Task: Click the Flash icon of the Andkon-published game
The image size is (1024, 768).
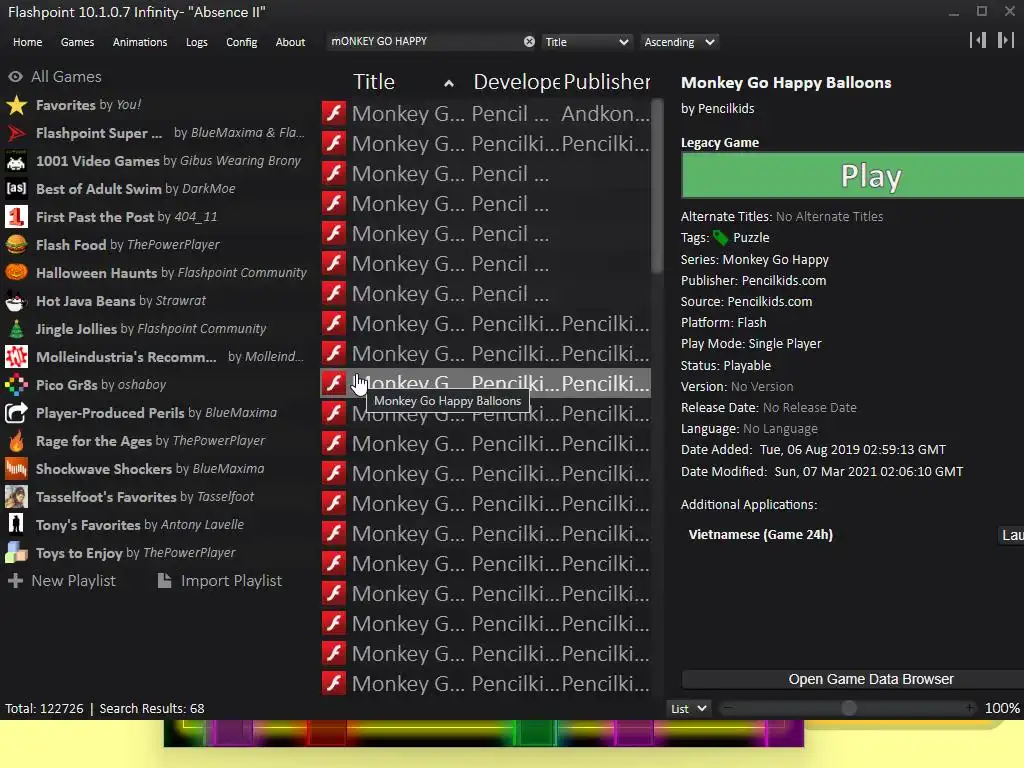Action: coord(334,113)
